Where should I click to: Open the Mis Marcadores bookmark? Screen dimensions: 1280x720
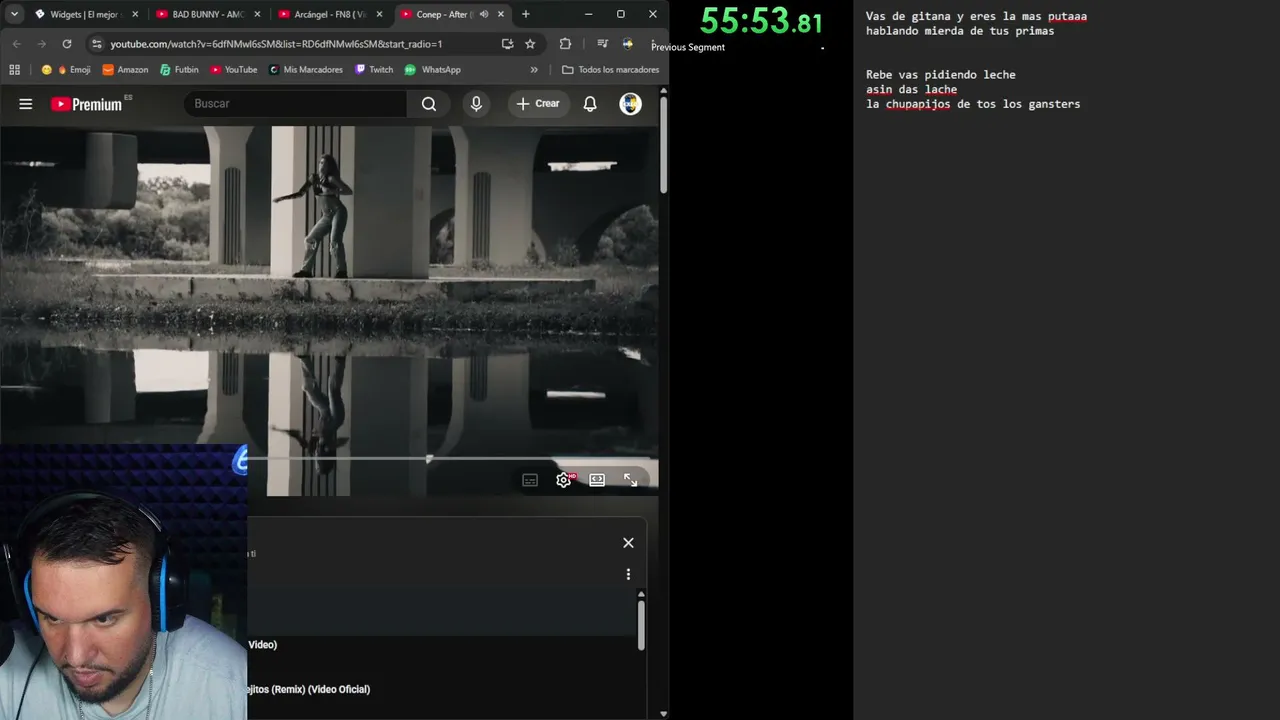[305, 70]
